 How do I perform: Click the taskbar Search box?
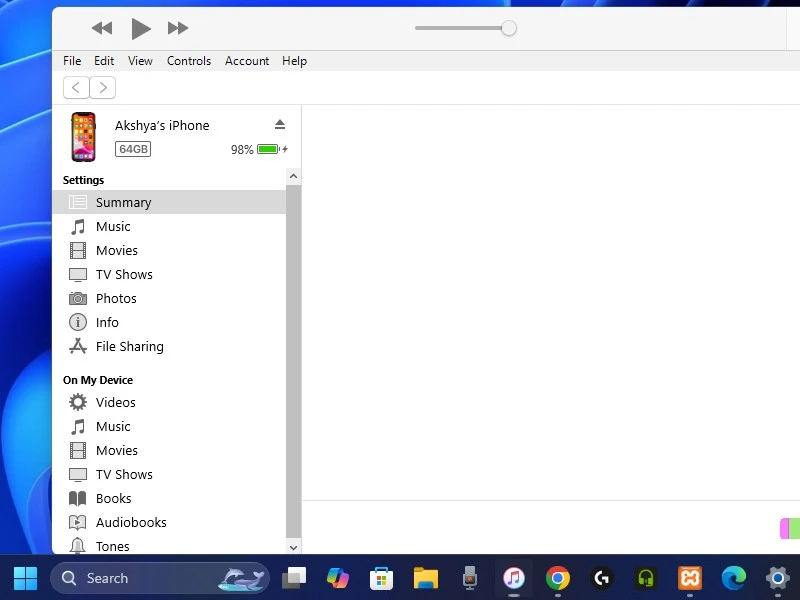click(x=160, y=578)
